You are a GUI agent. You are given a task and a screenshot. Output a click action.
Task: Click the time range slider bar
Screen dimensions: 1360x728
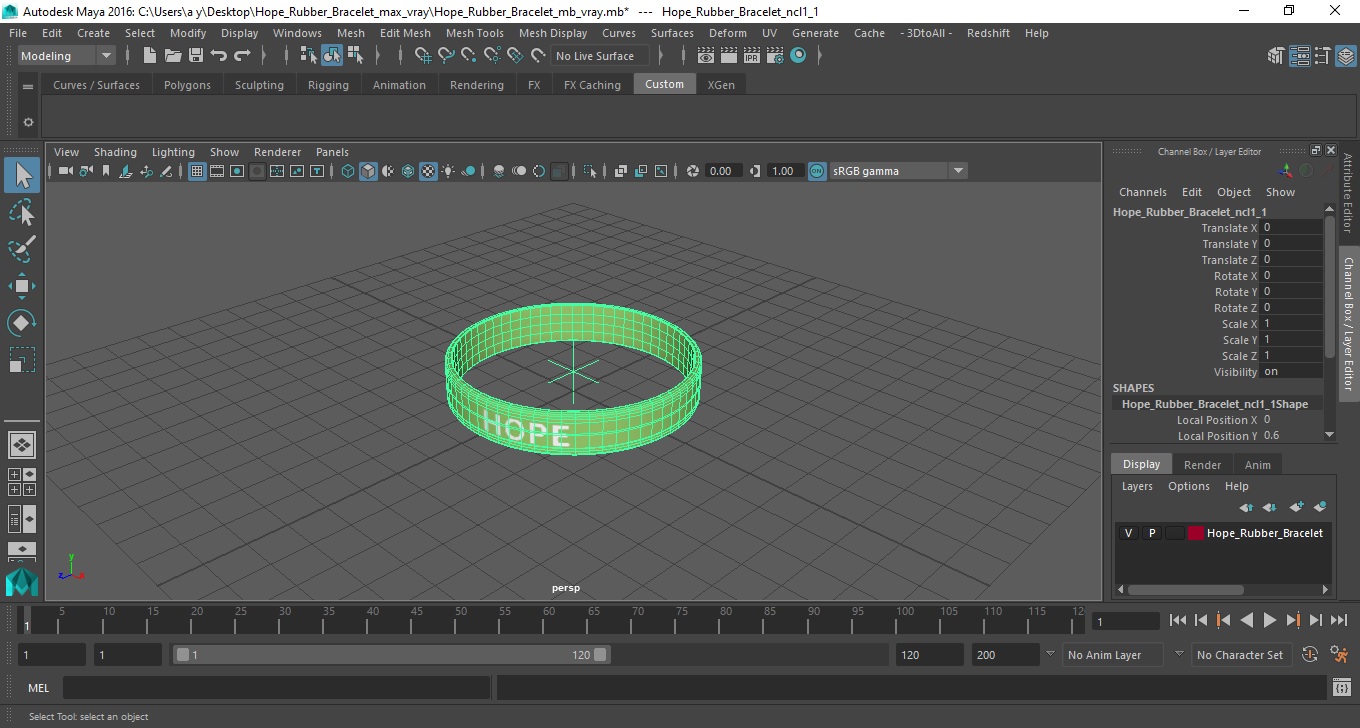[391, 655]
